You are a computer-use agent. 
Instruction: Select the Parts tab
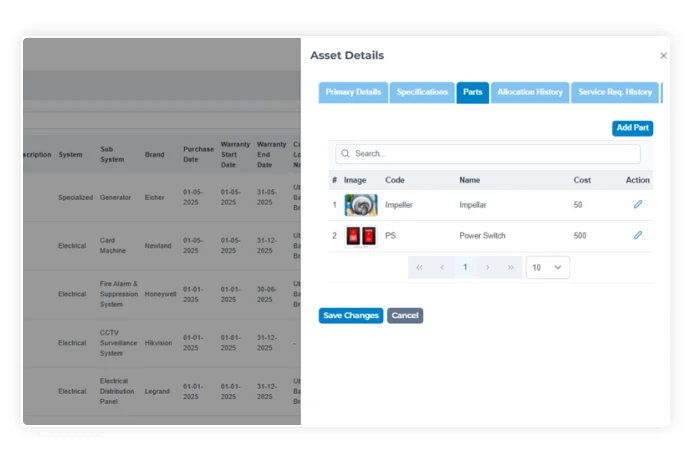point(472,92)
